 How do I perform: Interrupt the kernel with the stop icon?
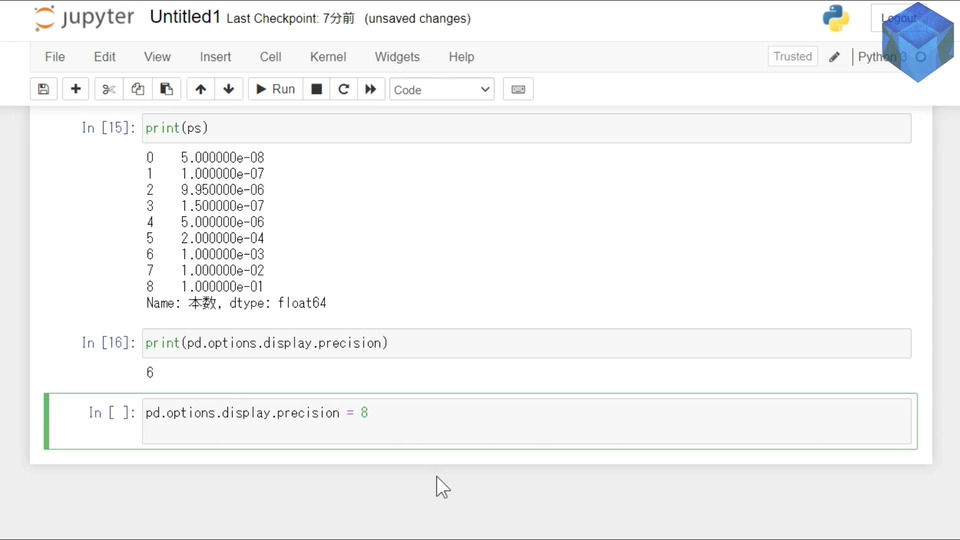(x=317, y=89)
